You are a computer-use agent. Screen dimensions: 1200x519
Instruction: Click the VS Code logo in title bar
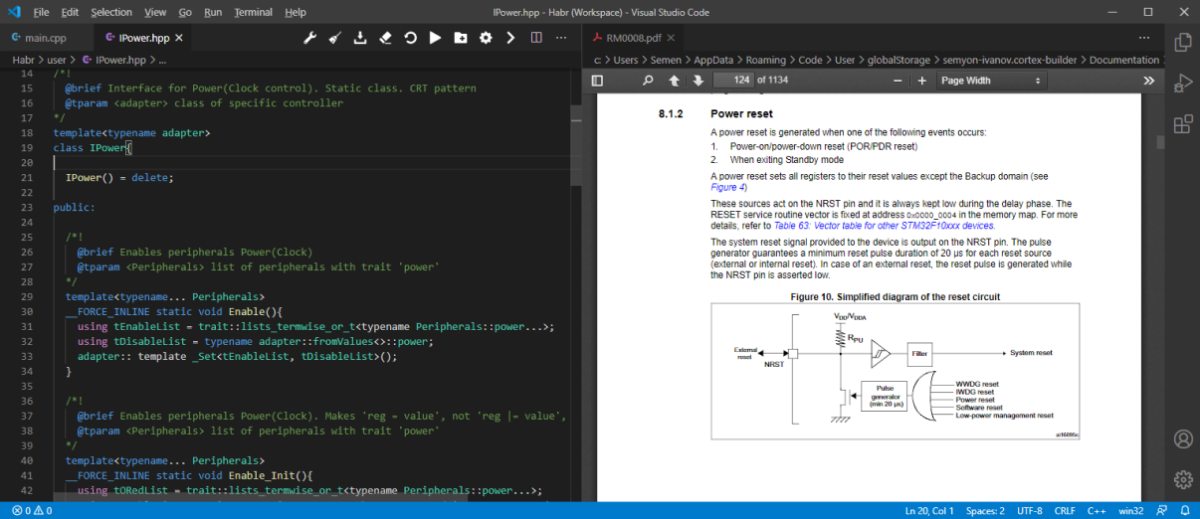click(x=14, y=12)
